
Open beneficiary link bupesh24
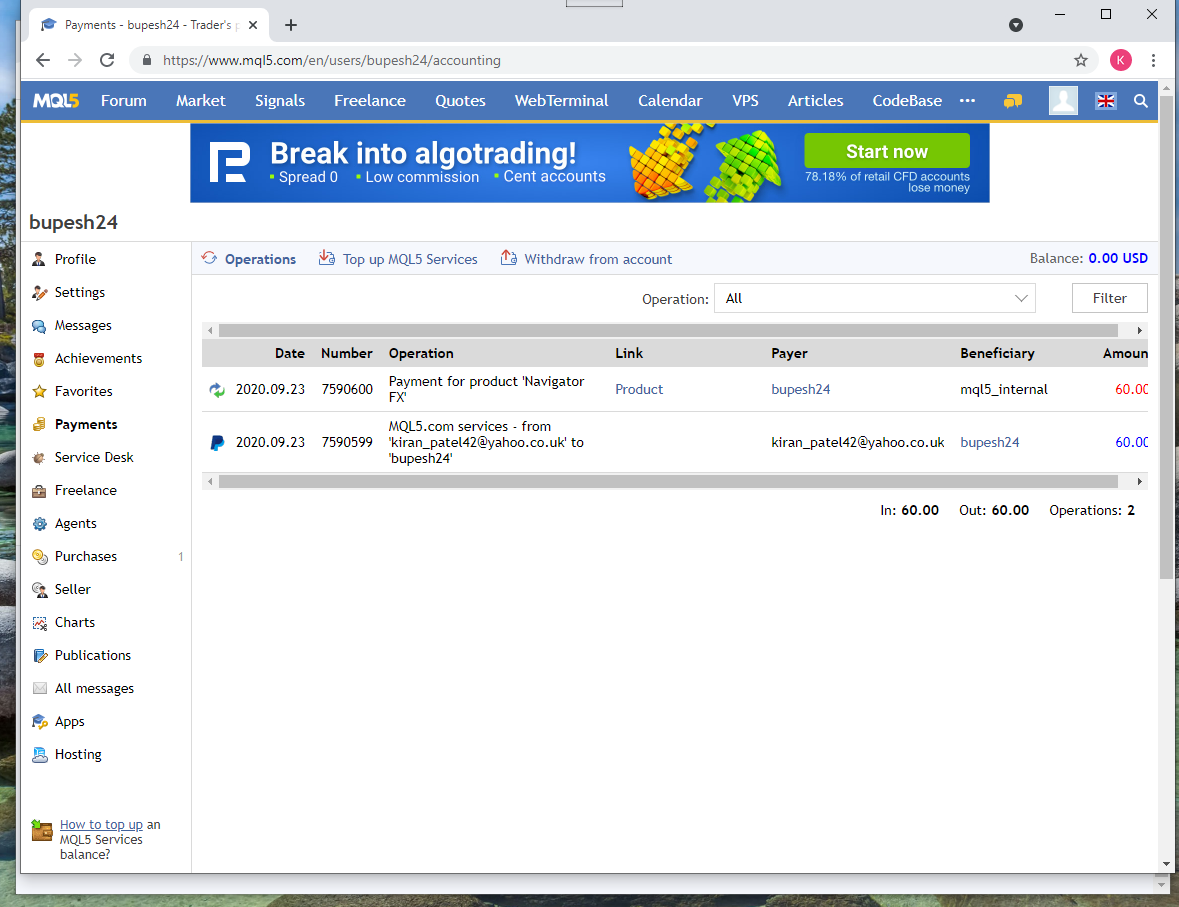coord(990,443)
